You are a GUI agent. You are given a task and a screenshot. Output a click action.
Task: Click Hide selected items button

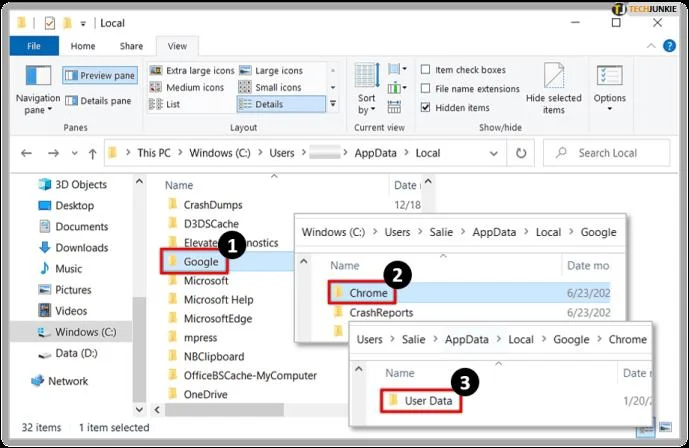pos(554,90)
